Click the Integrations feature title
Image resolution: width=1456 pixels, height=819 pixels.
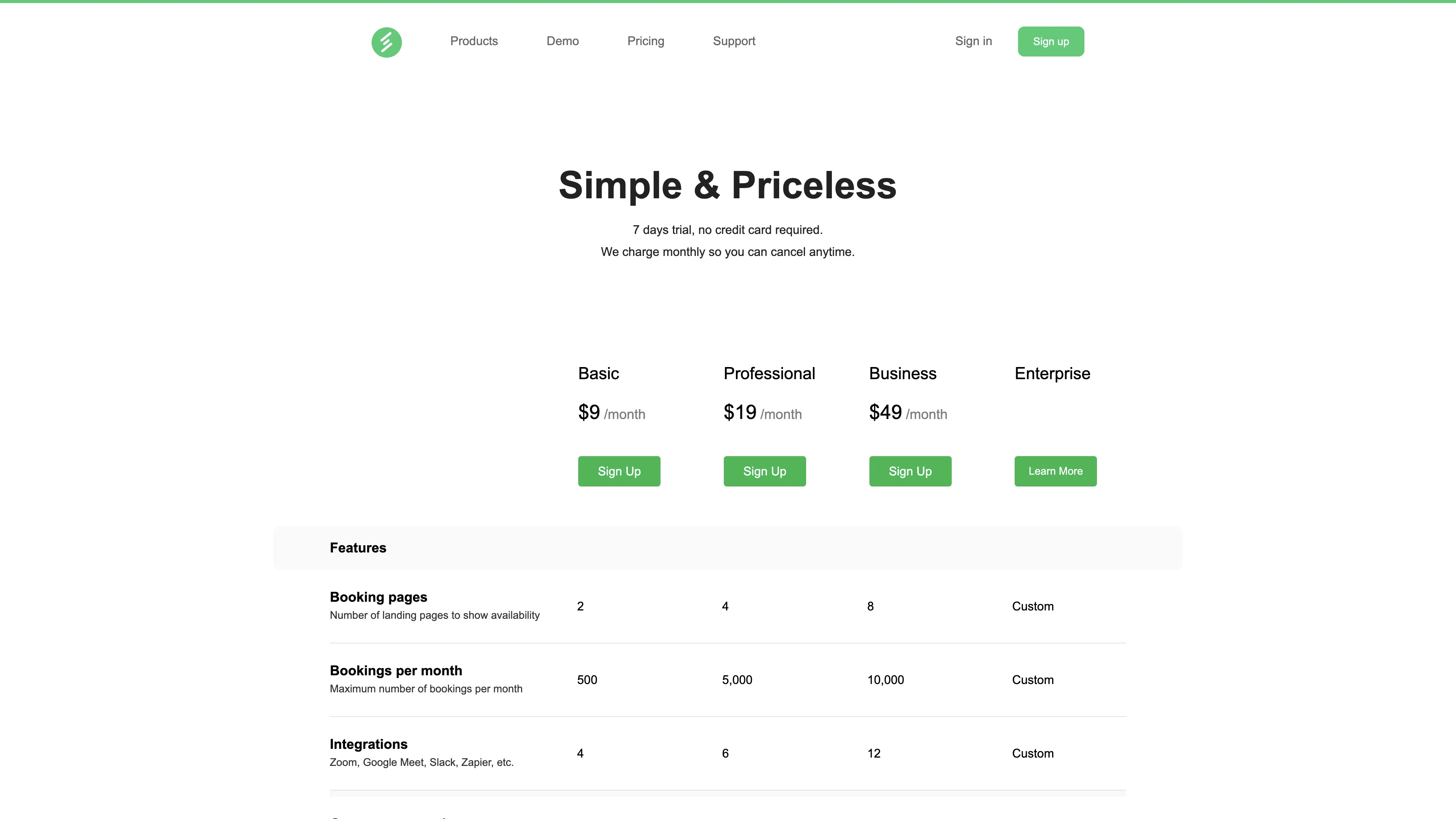[369, 744]
